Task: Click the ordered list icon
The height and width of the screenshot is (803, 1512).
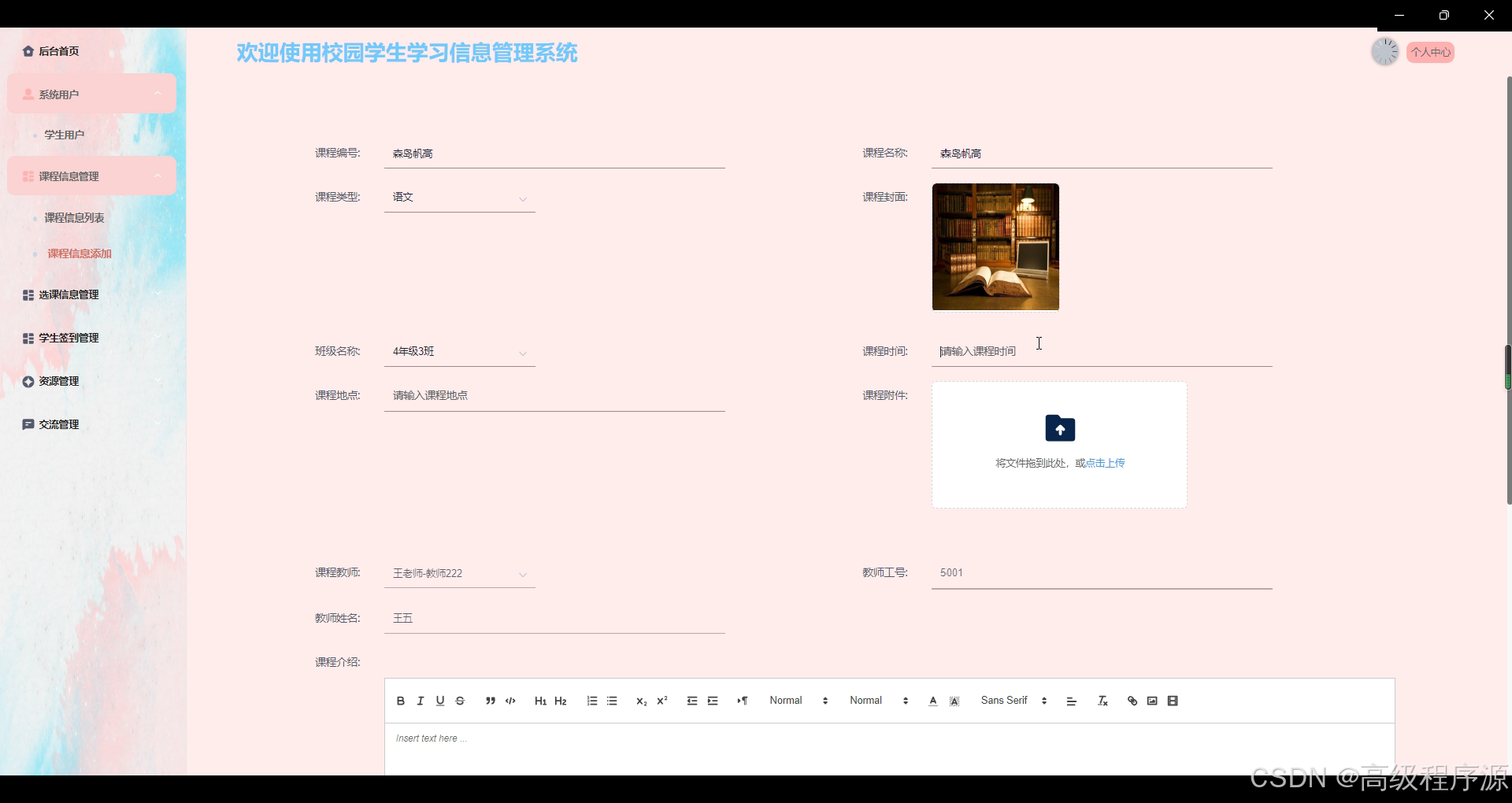Action: tap(591, 701)
